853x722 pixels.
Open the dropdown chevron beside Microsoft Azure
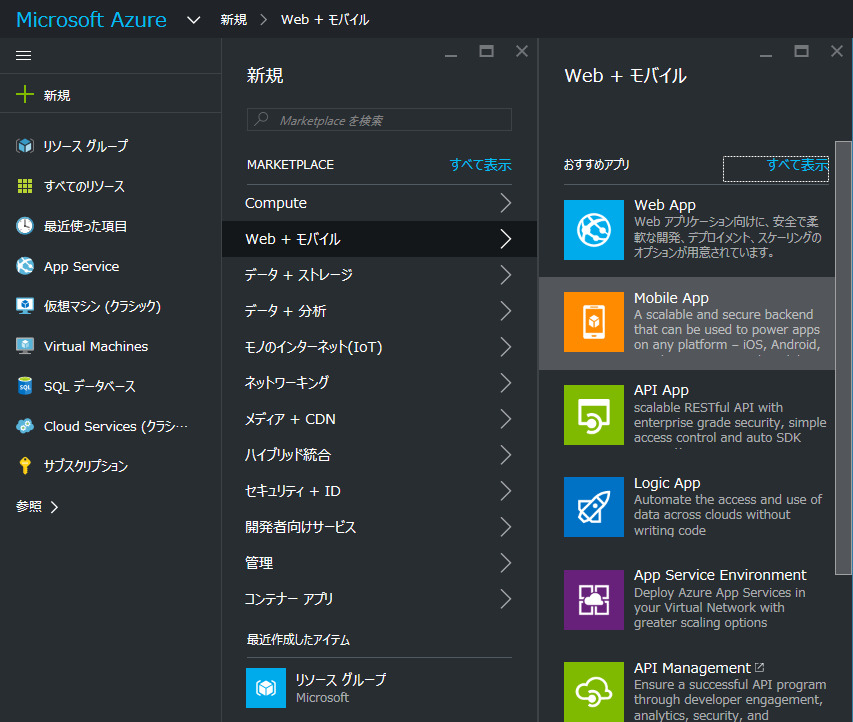(x=194, y=20)
